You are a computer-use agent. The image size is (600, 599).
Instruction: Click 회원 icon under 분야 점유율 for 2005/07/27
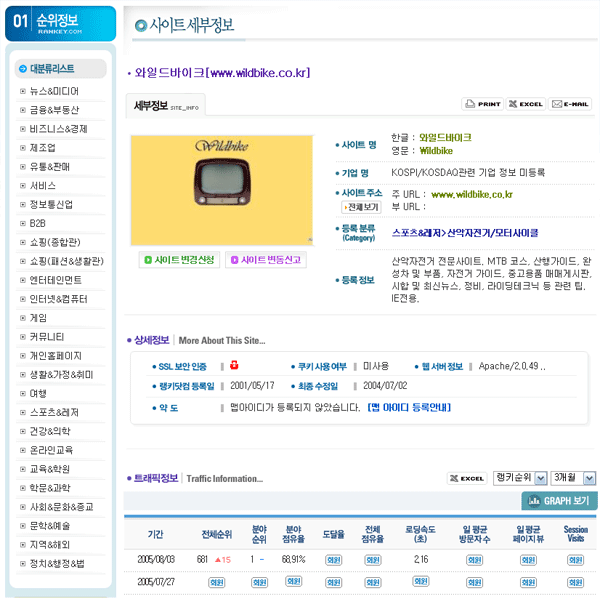[x=293, y=581]
